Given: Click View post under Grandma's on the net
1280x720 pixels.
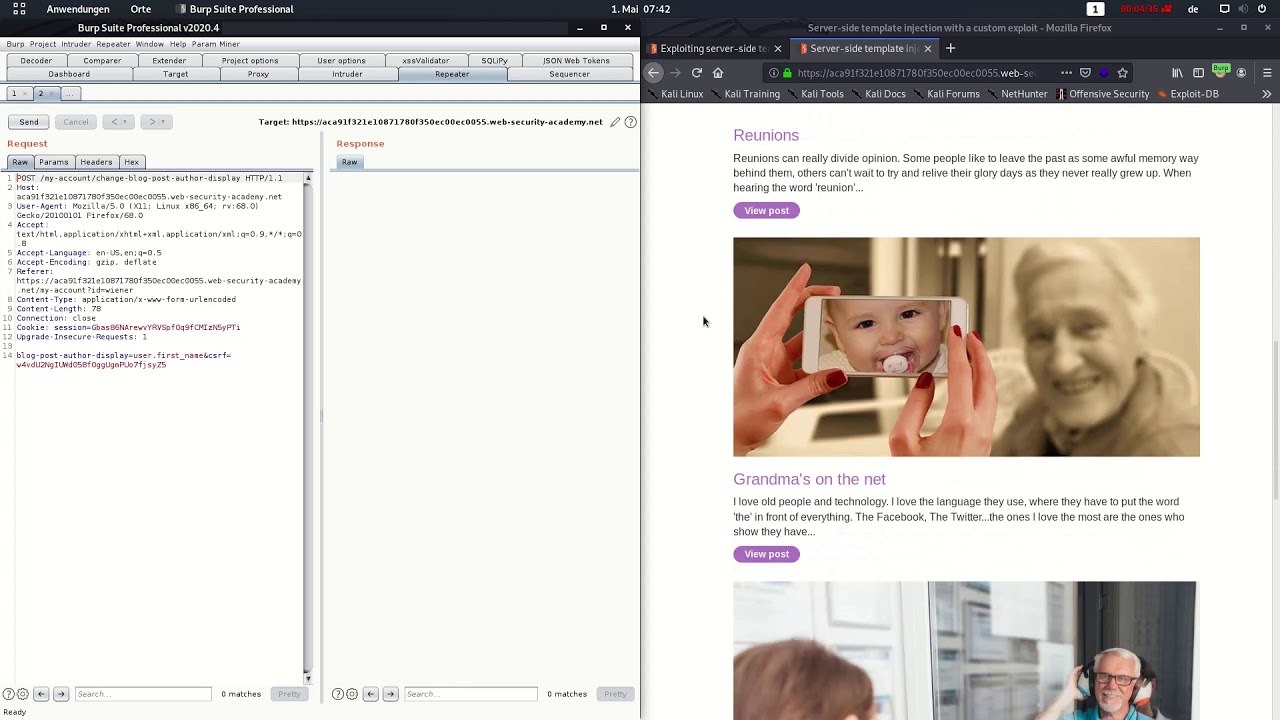Looking at the screenshot, I should pos(767,554).
